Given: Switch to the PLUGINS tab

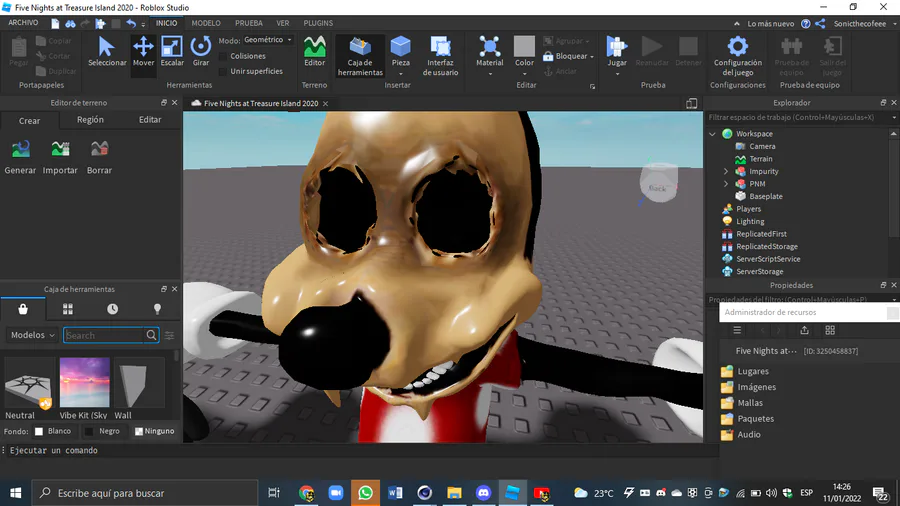Looking at the screenshot, I should tap(318, 23).
